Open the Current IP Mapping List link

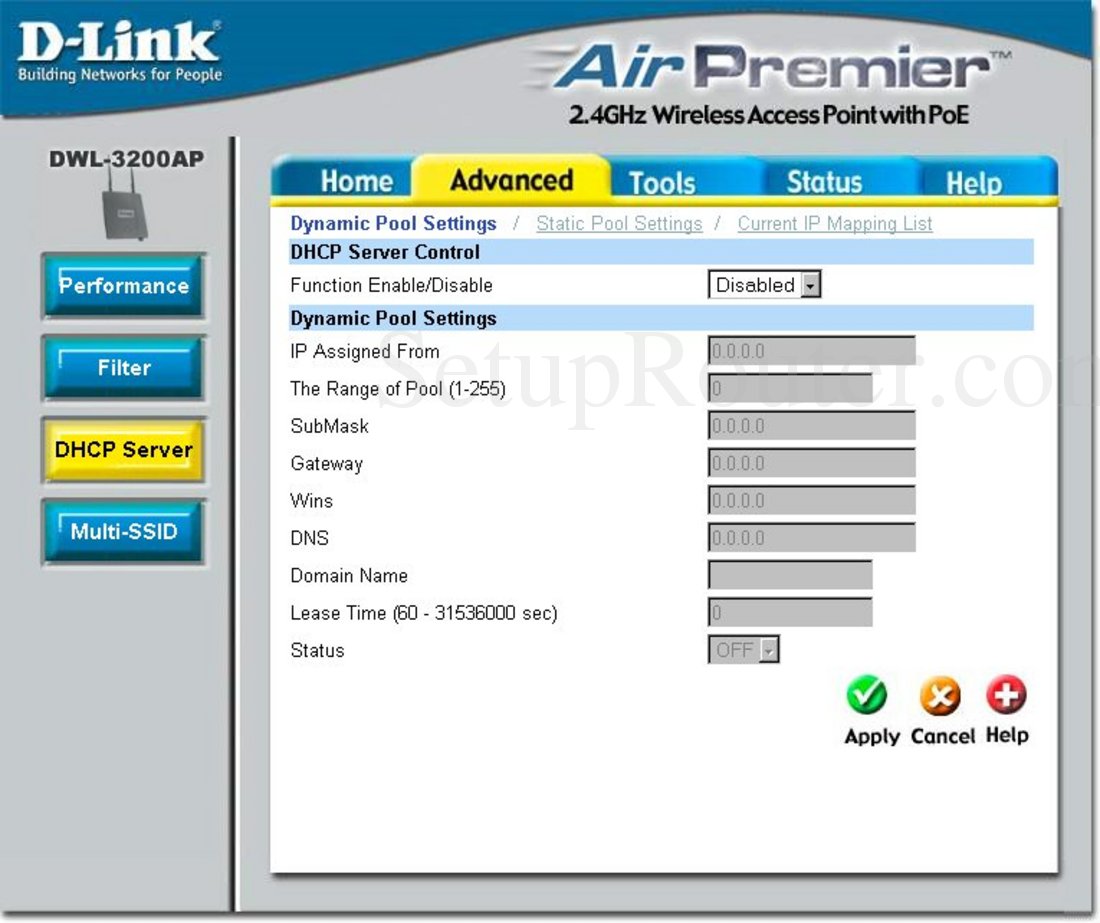(x=835, y=224)
